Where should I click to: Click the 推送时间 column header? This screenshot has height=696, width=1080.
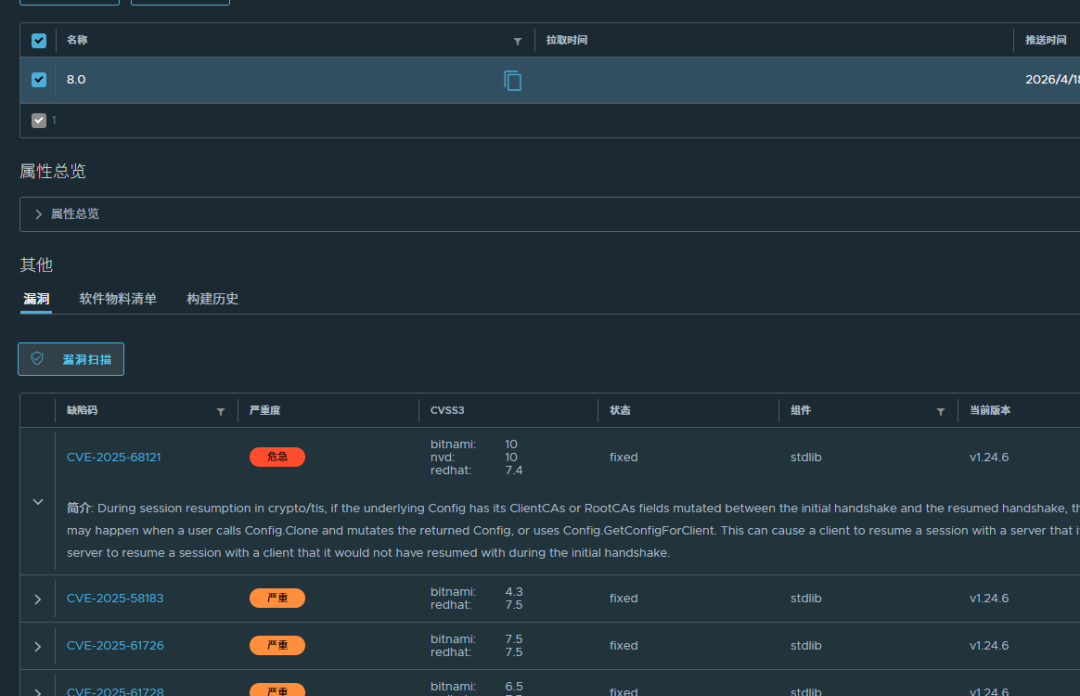pyautogui.click(x=1046, y=41)
